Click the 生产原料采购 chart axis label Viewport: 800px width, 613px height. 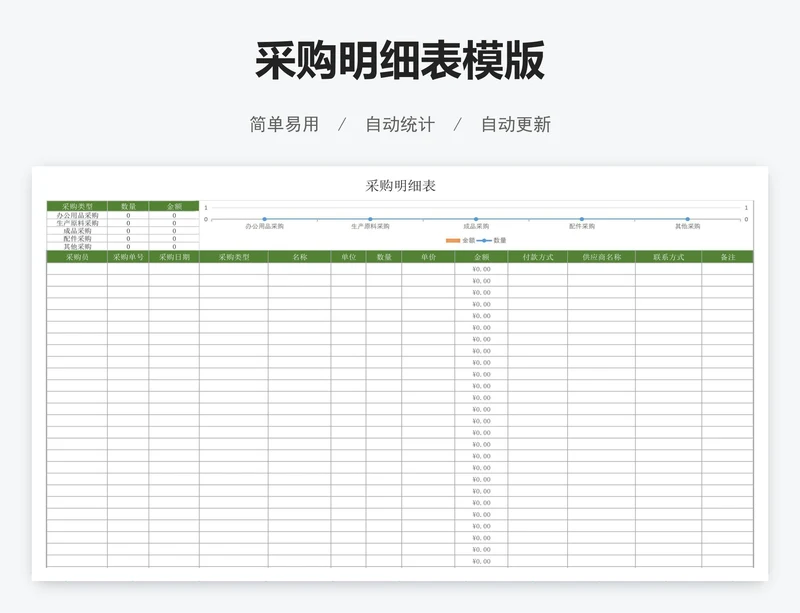coord(370,226)
